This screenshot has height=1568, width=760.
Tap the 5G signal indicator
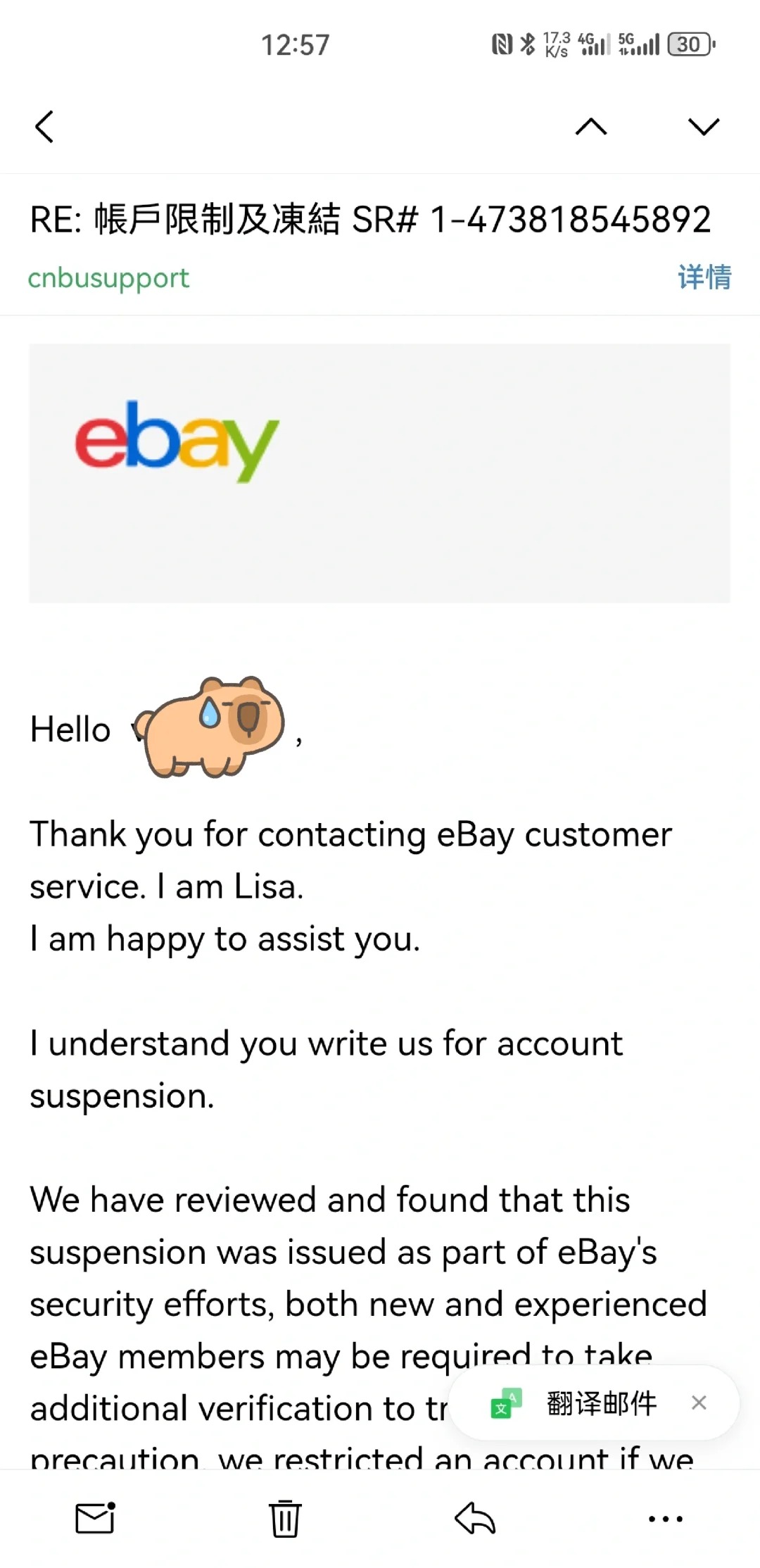click(x=637, y=44)
